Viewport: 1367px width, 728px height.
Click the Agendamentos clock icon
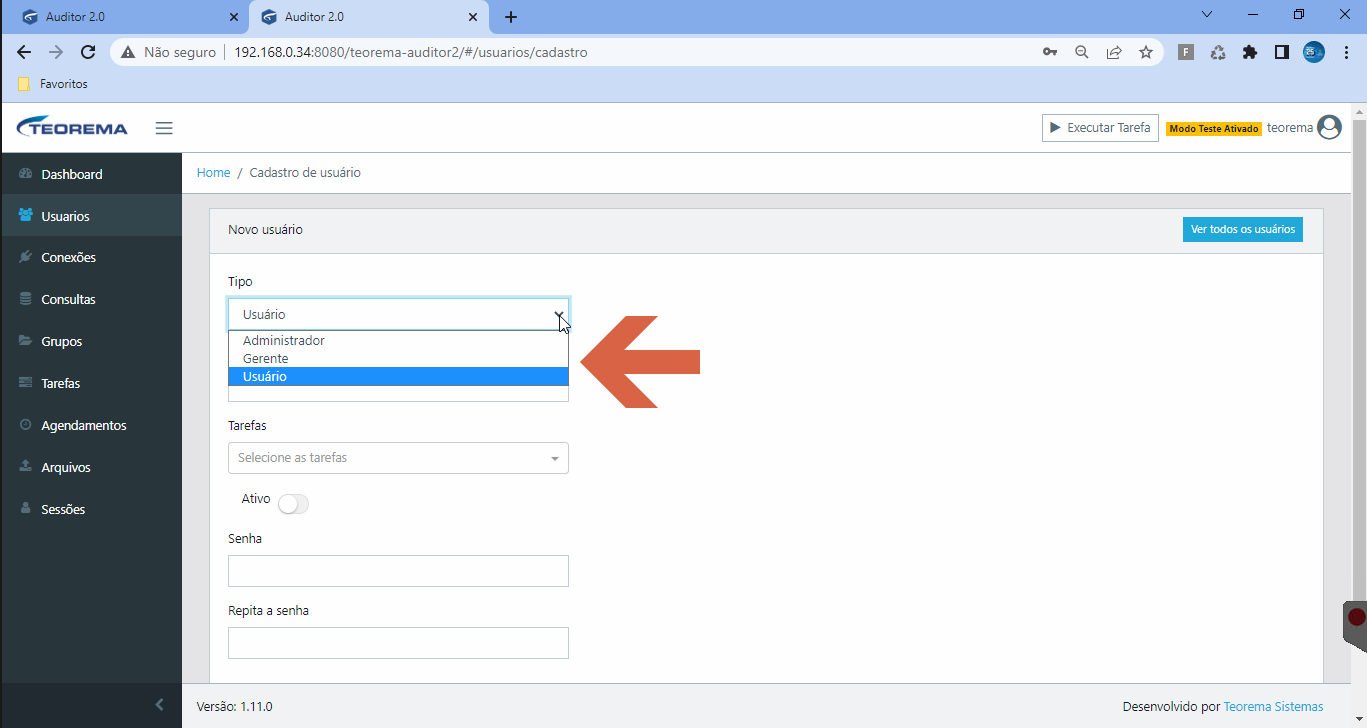[x=26, y=425]
